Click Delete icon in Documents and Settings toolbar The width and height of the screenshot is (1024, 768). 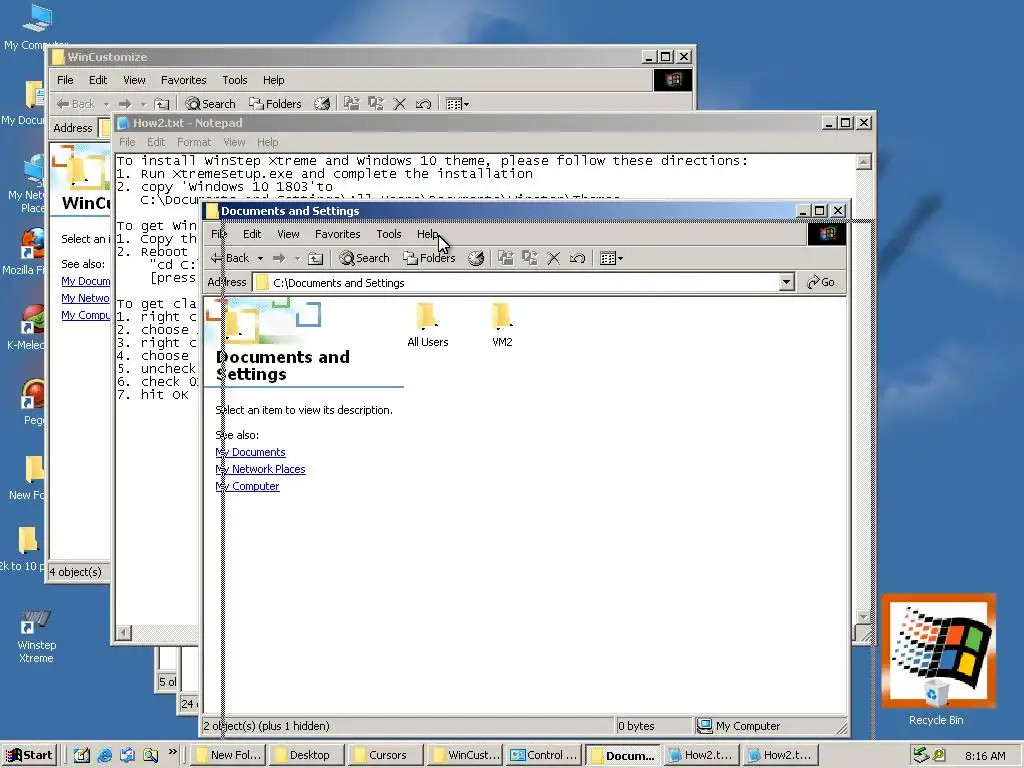coord(554,259)
